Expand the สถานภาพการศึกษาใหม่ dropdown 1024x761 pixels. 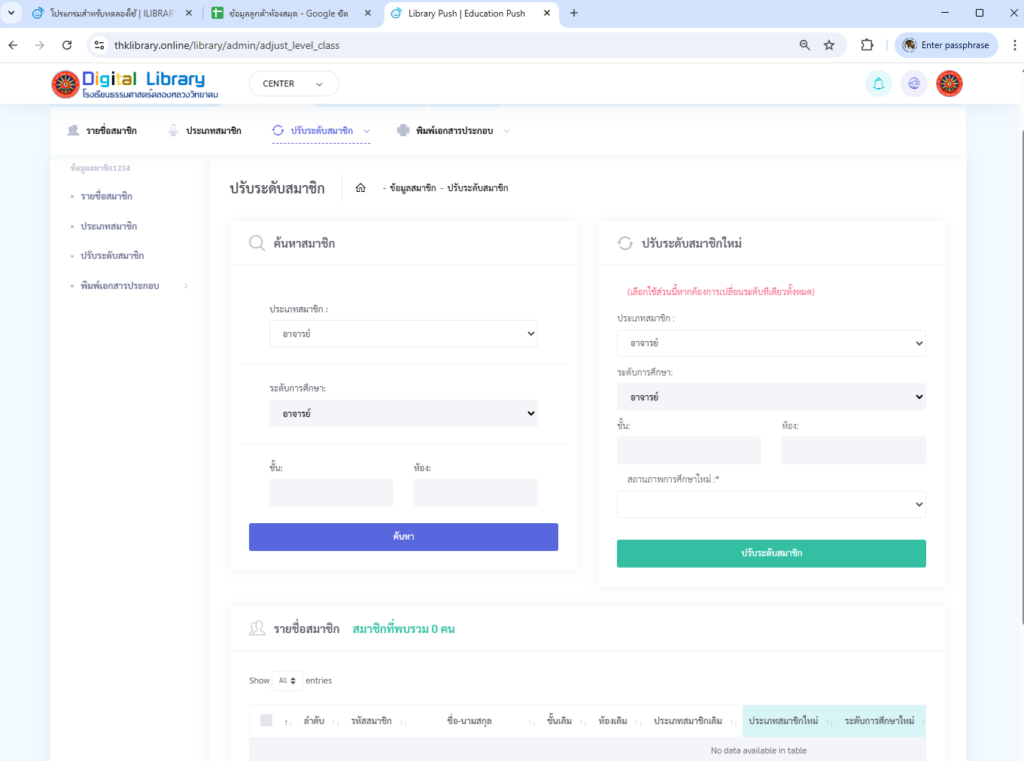coord(771,505)
